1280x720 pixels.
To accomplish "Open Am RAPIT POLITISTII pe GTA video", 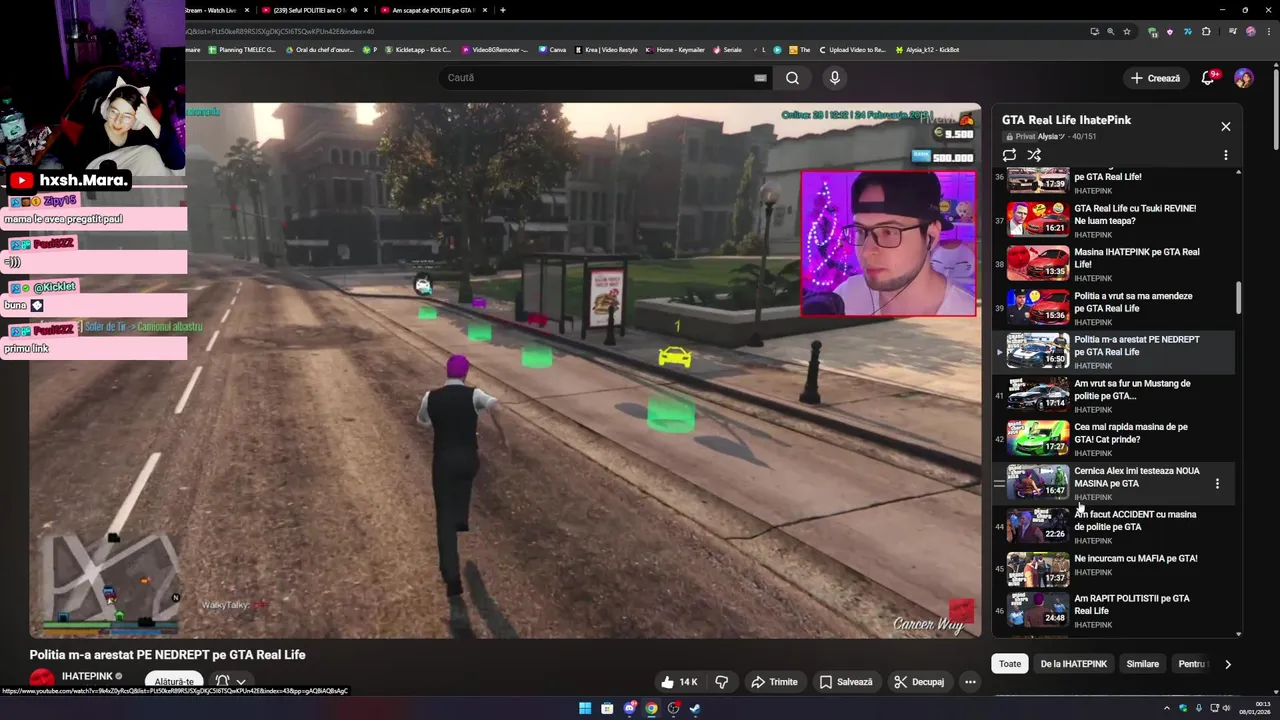I will point(1115,610).
